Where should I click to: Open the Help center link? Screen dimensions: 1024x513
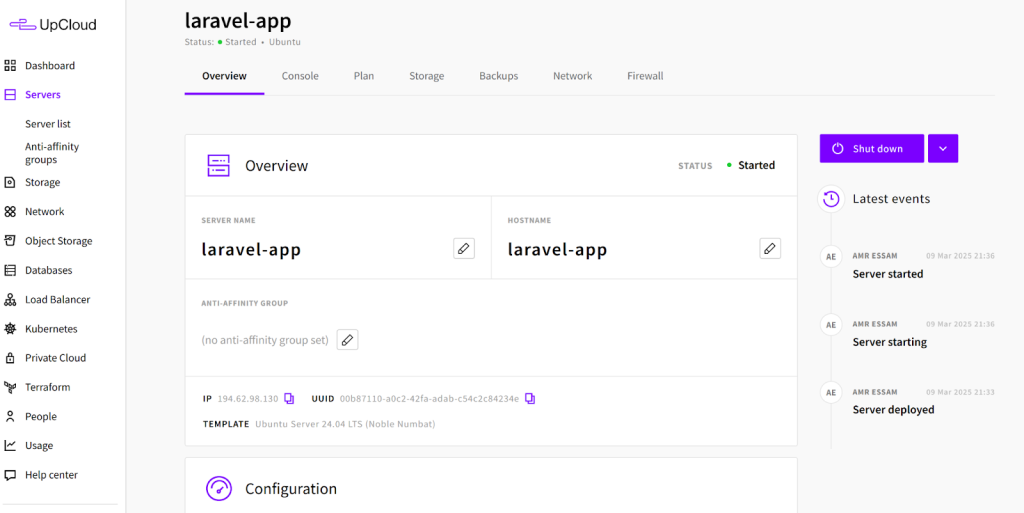tap(51, 475)
